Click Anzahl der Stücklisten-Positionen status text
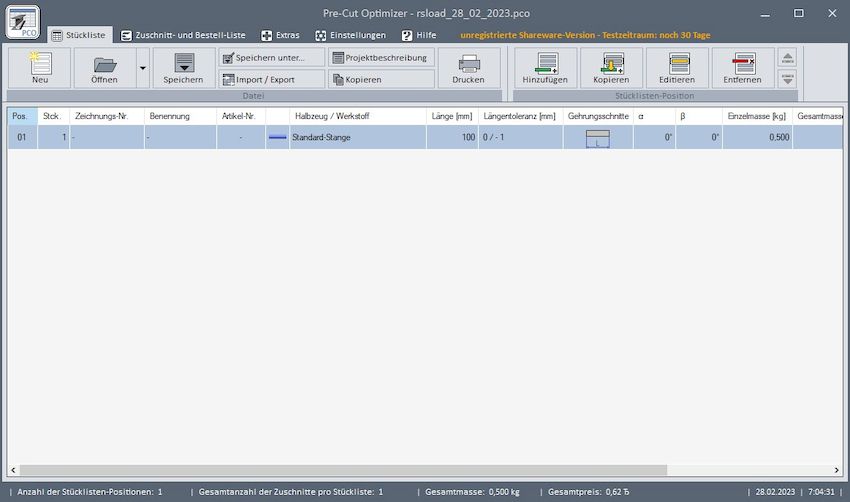 pos(90,492)
